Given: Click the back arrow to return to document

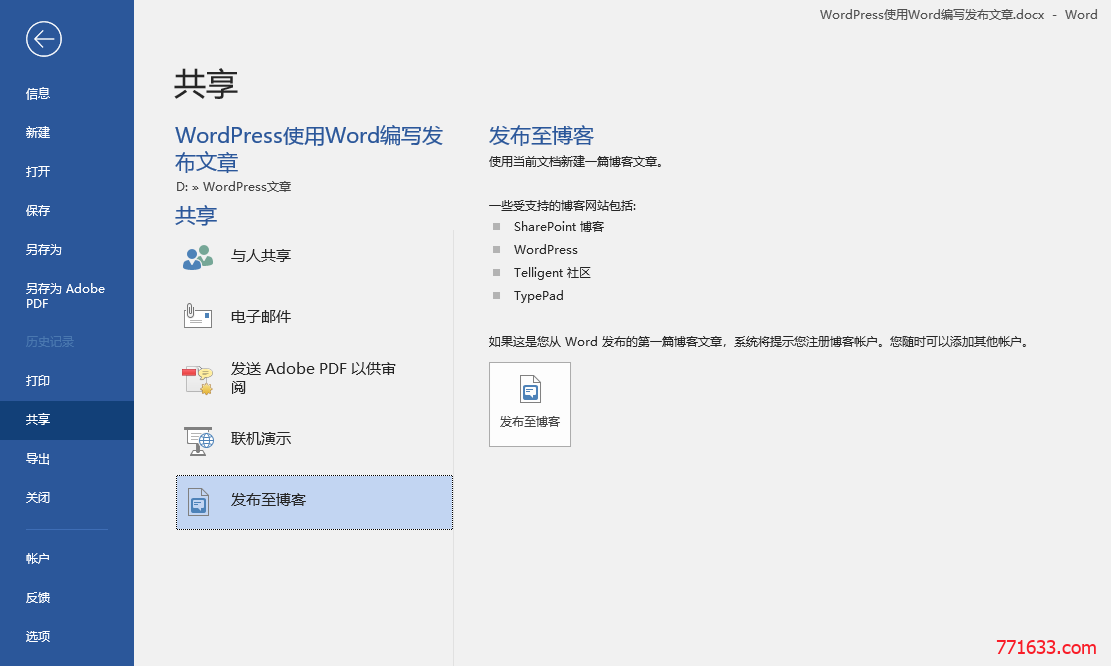Looking at the screenshot, I should 44,39.
